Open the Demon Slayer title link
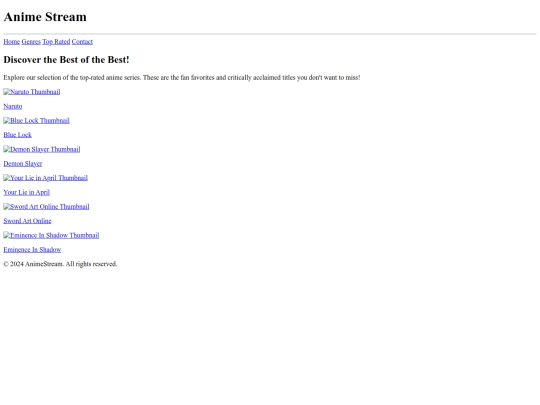Screen dimensions: 540x405 point(23,164)
